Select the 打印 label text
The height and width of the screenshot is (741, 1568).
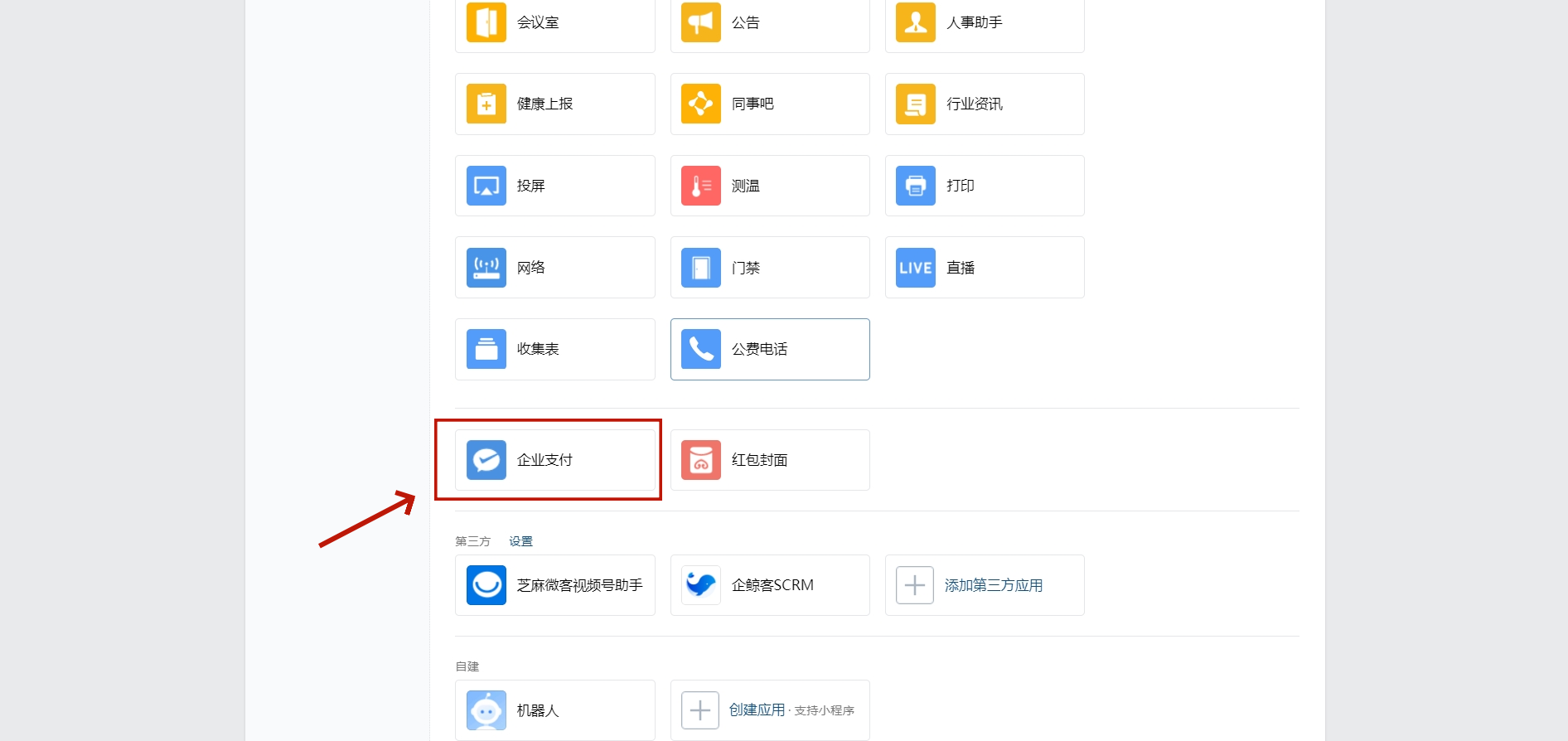961,186
